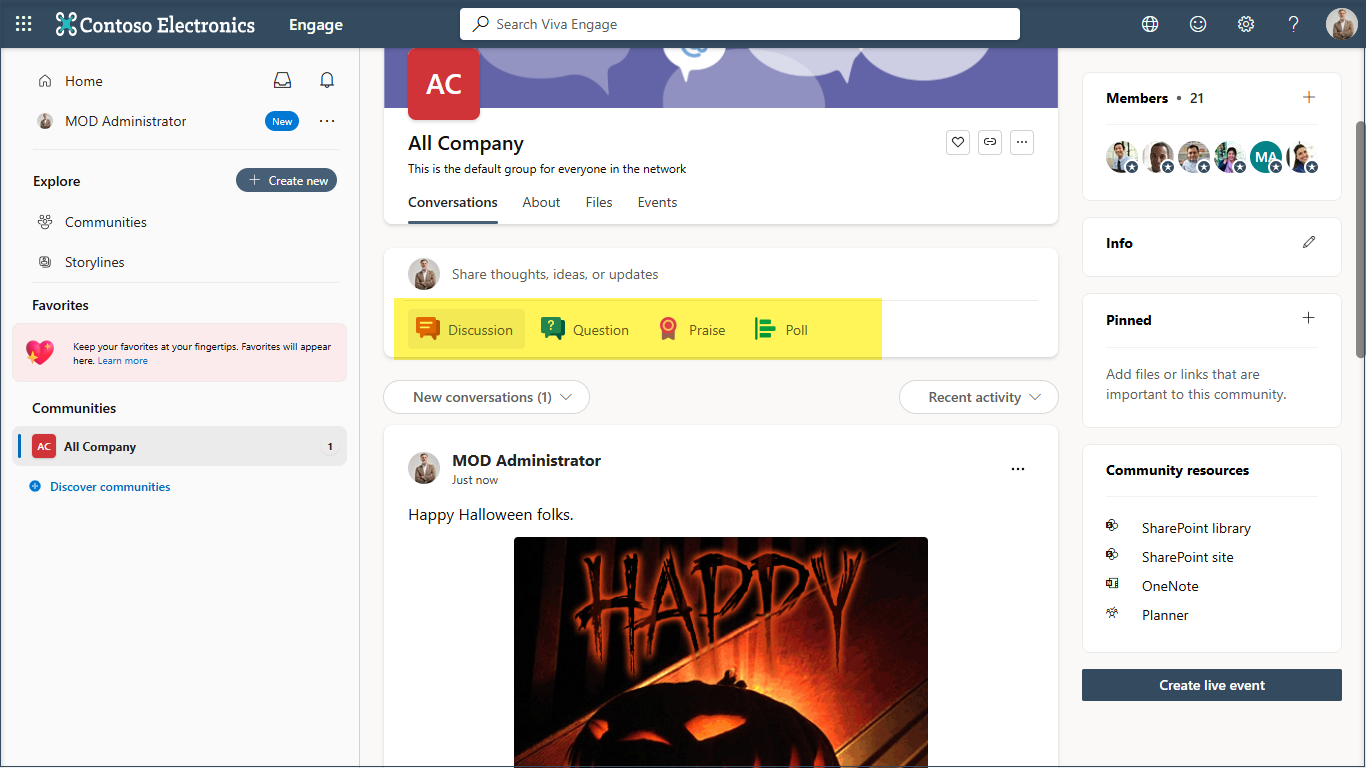This screenshot has height=768, width=1366.
Task: Open the network globe icon in header
Action: click(1150, 24)
